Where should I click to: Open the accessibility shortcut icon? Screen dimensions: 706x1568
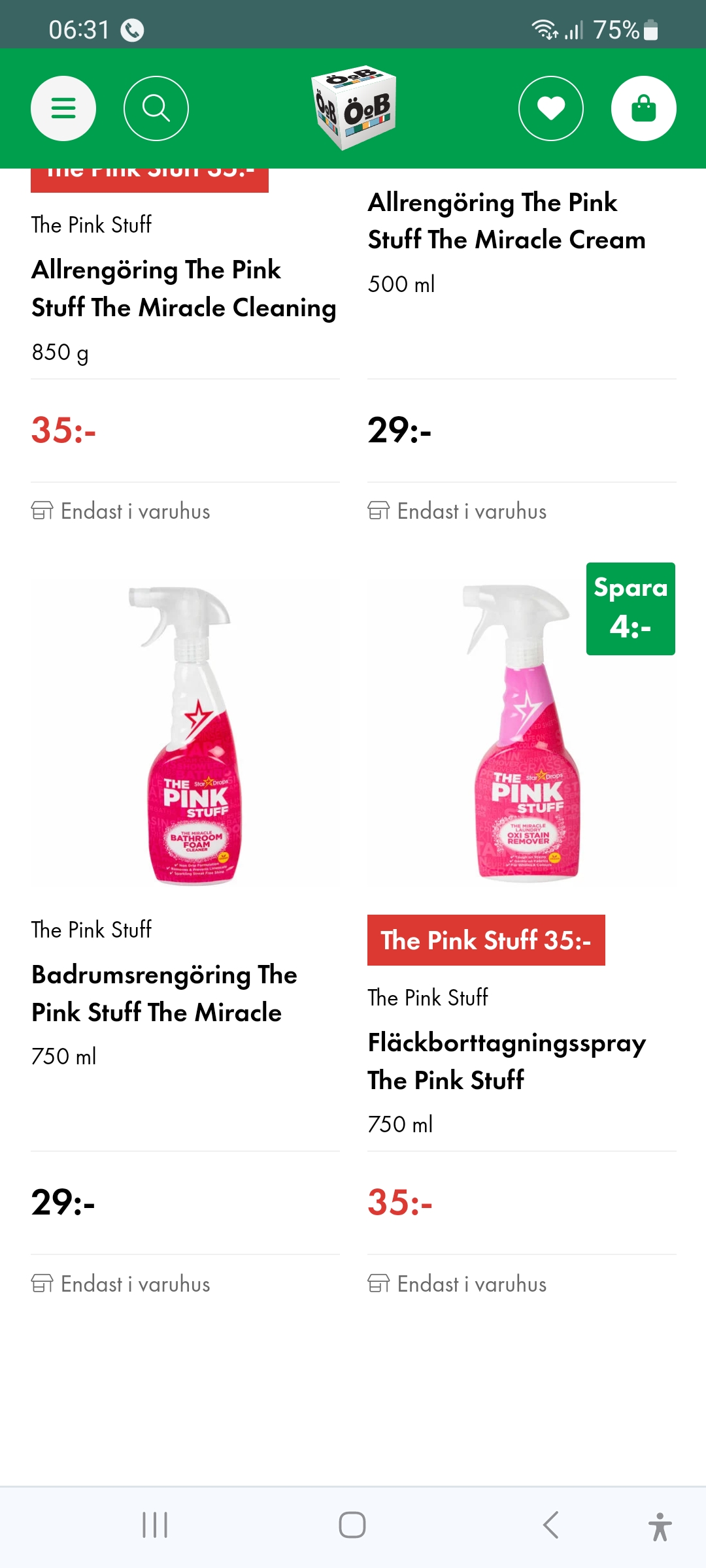point(660,1526)
